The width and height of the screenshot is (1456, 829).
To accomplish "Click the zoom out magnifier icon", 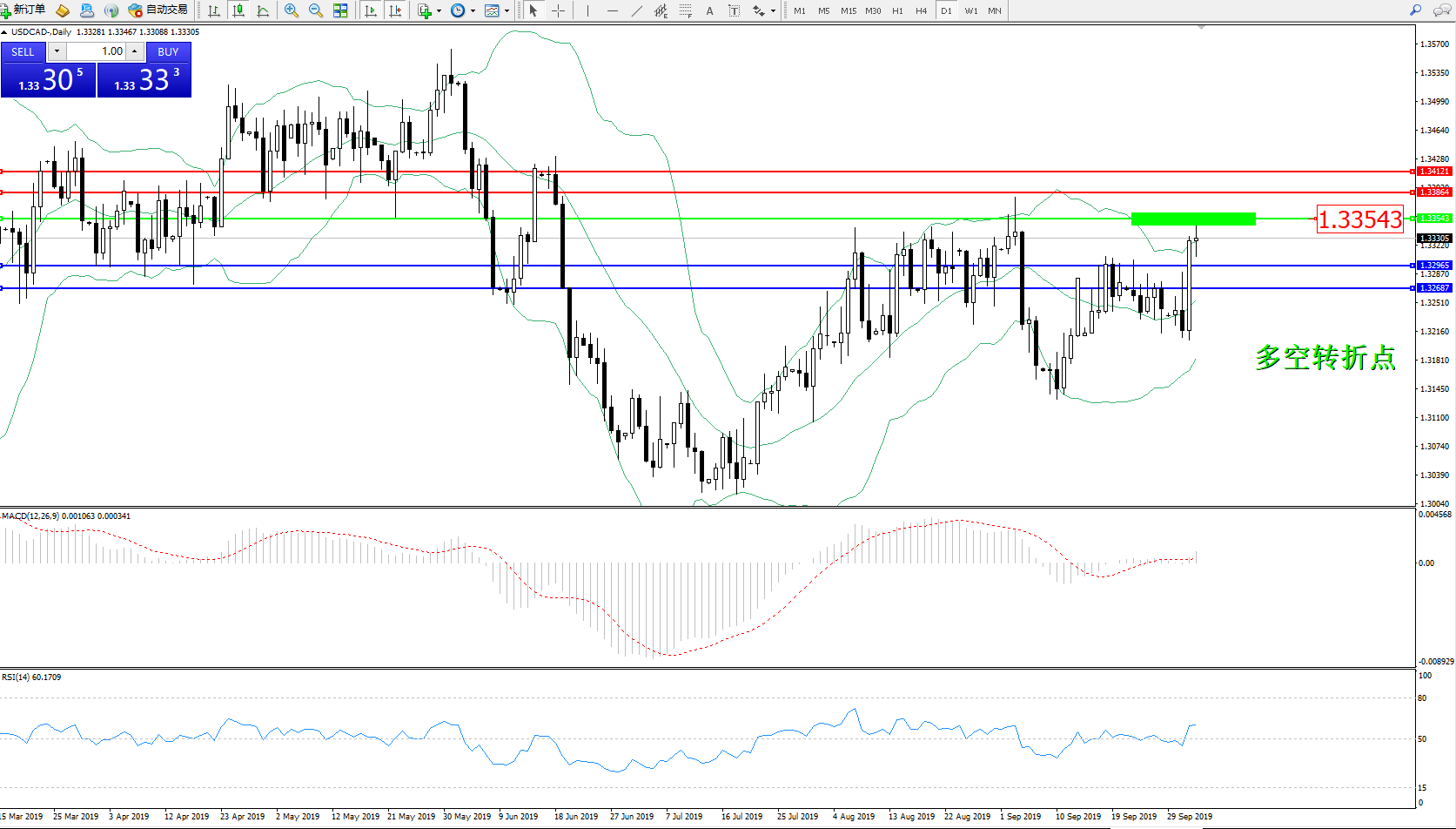I will 315,10.
